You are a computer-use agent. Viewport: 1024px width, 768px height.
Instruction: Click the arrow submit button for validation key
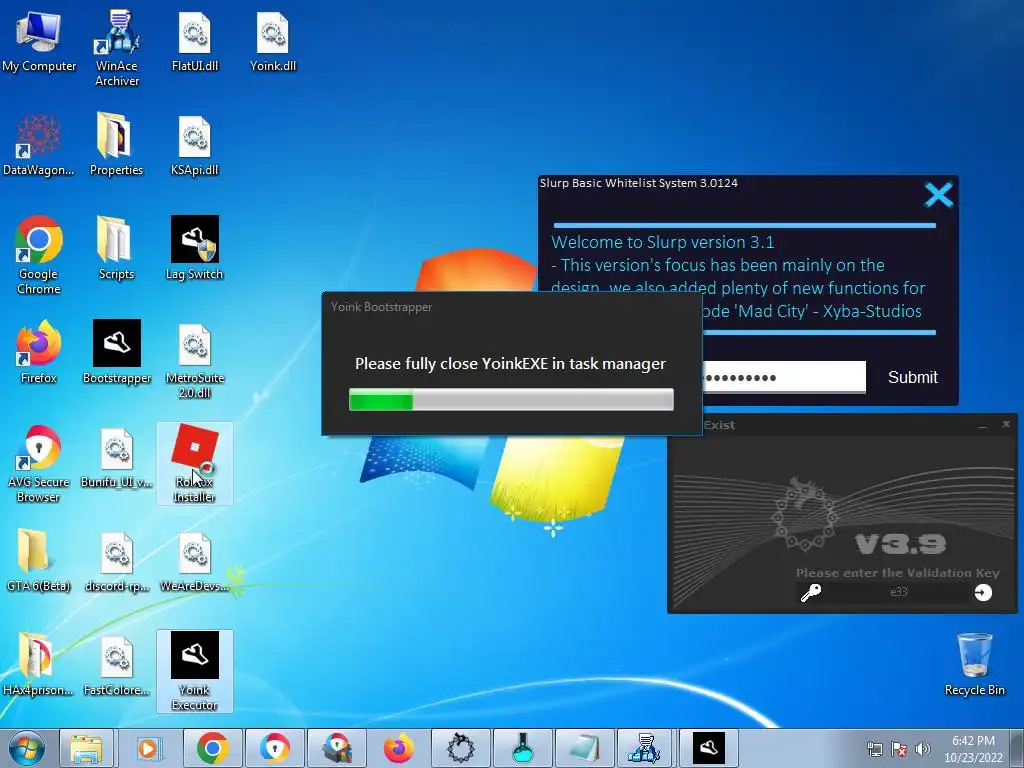point(983,592)
